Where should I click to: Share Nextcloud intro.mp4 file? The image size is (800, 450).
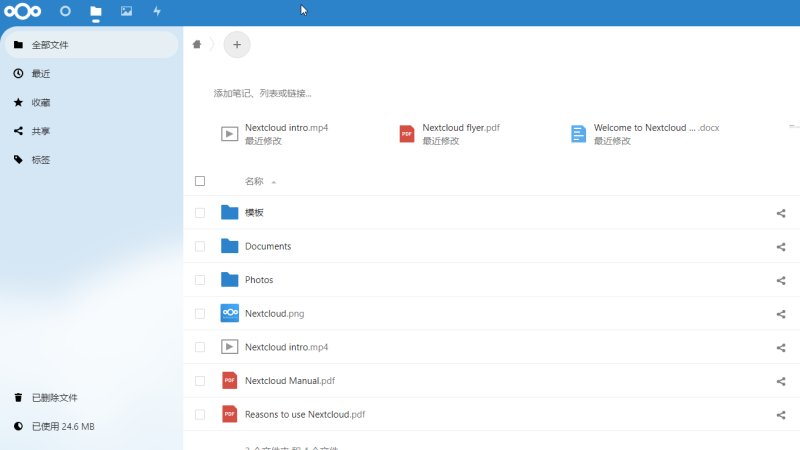point(781,348)
